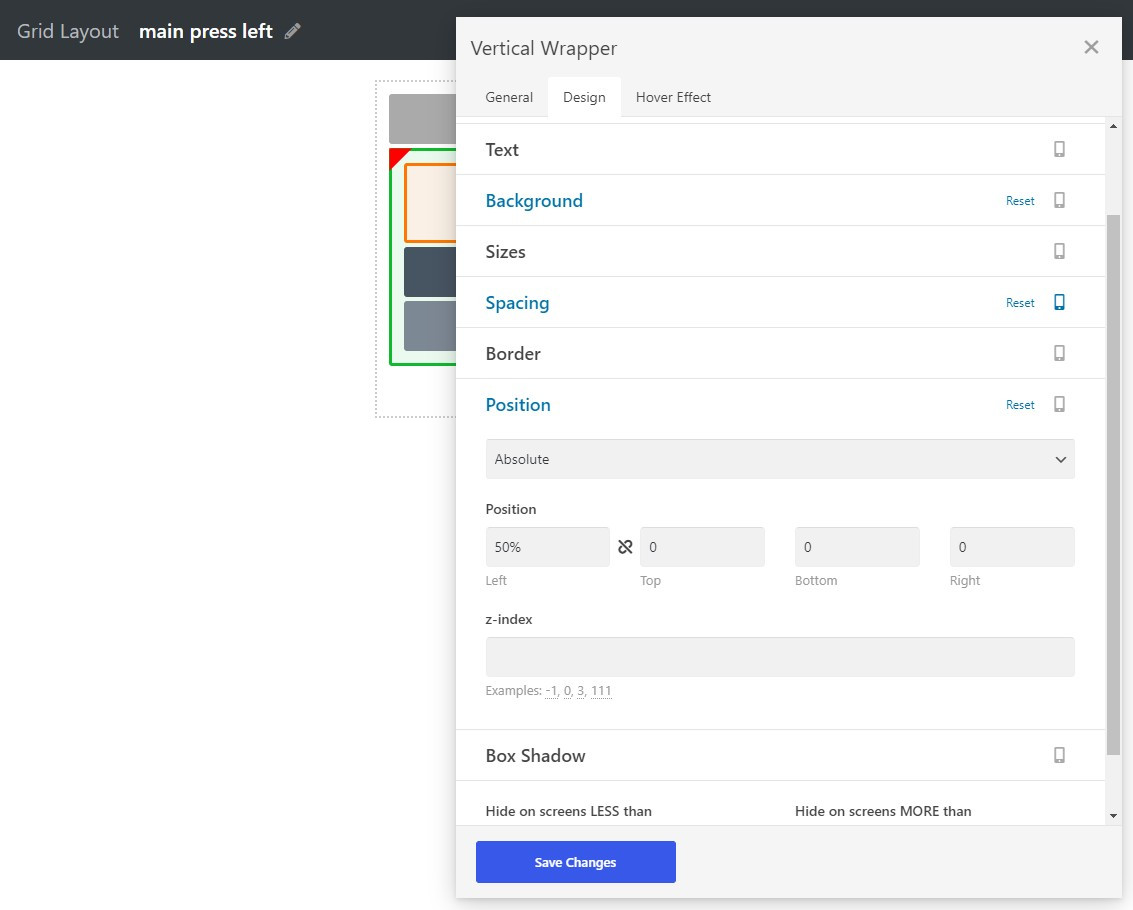Switch to the General tab
1133x910 pixels.
click(509, 97)
